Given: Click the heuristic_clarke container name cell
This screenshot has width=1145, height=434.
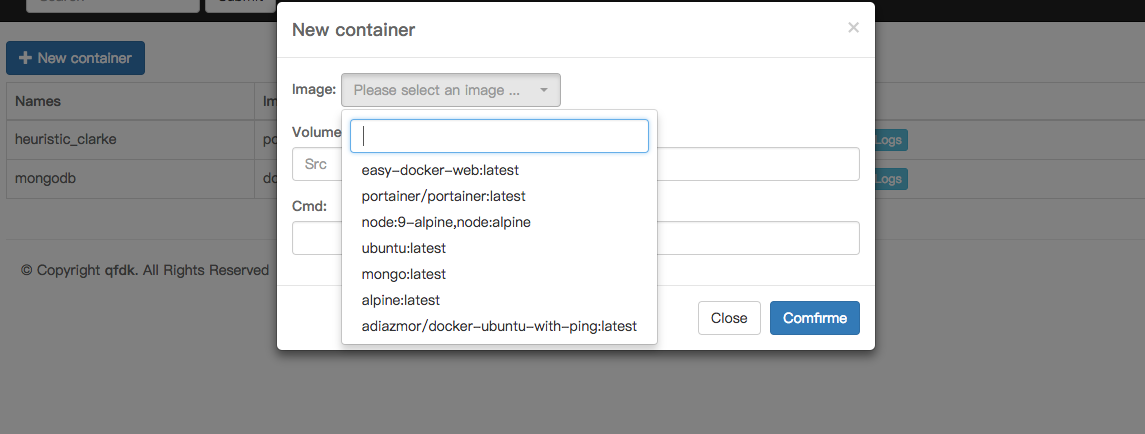Looking at the screenshot, I should (66, 139).
